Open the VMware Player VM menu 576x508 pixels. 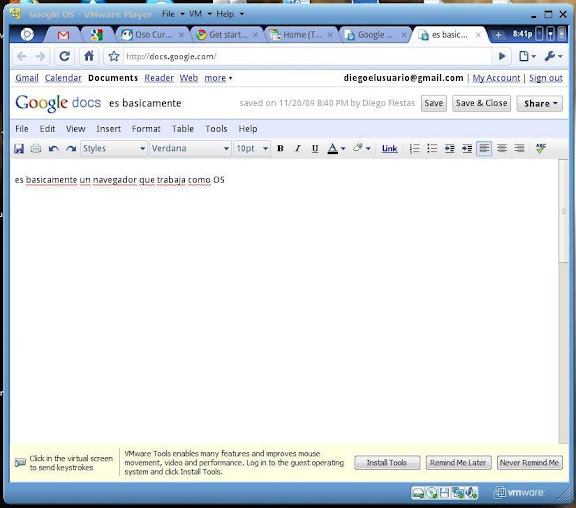click(201, 14)
